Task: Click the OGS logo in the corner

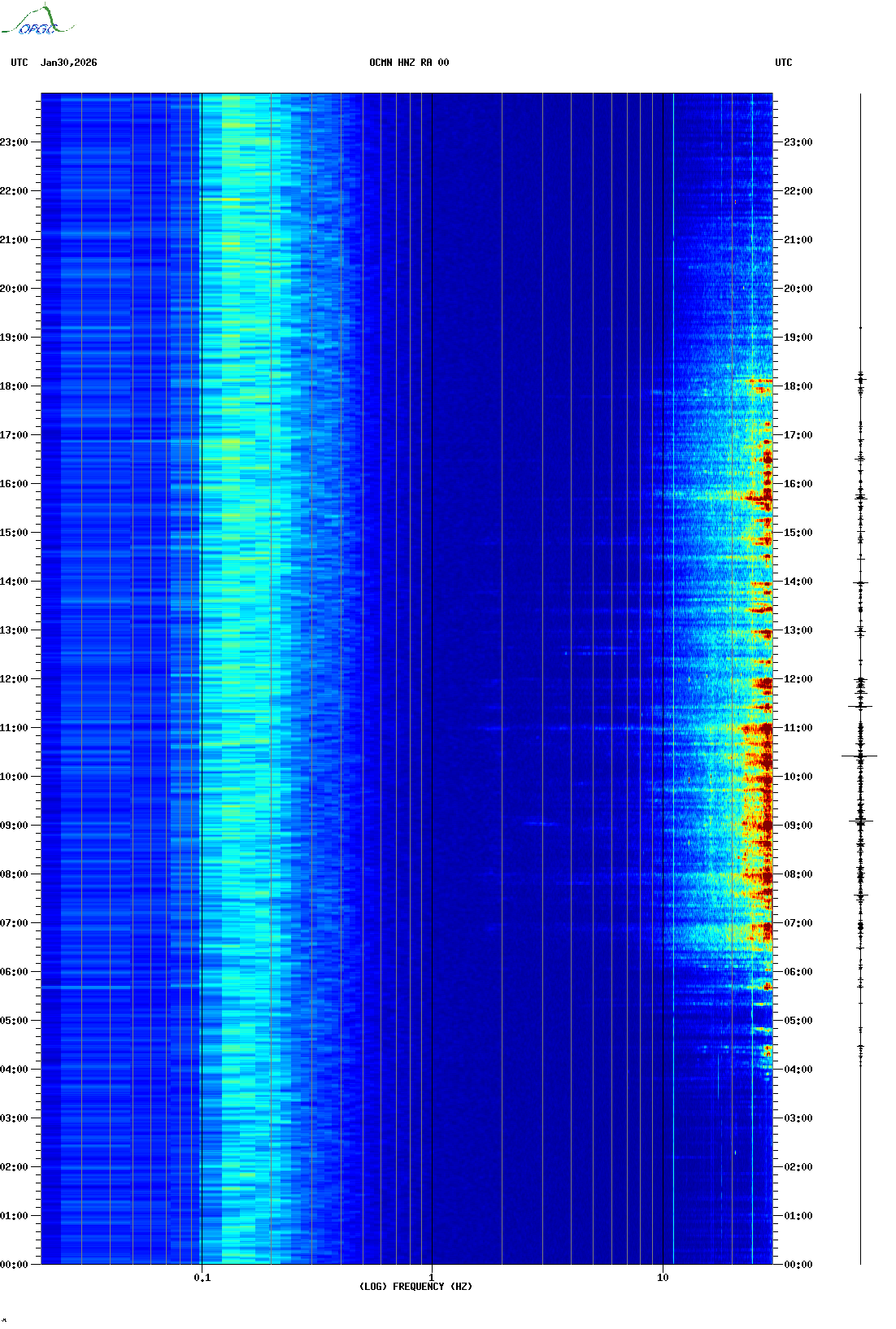Action: pos(37,21)
